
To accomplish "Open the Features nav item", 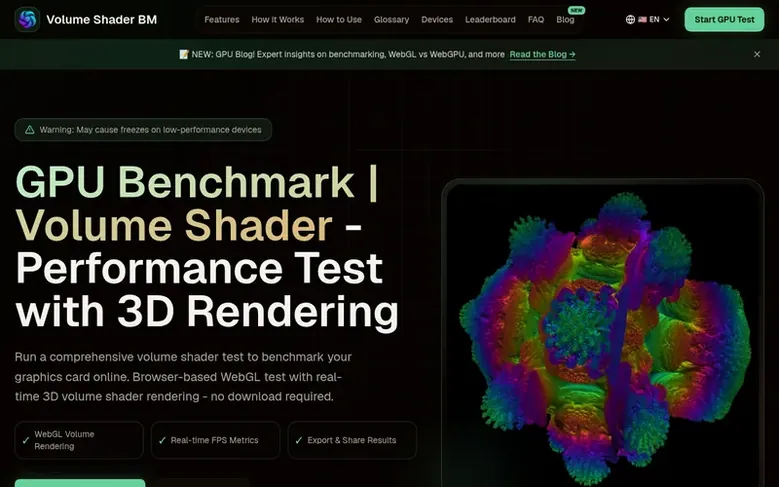I will pos(222,19).
